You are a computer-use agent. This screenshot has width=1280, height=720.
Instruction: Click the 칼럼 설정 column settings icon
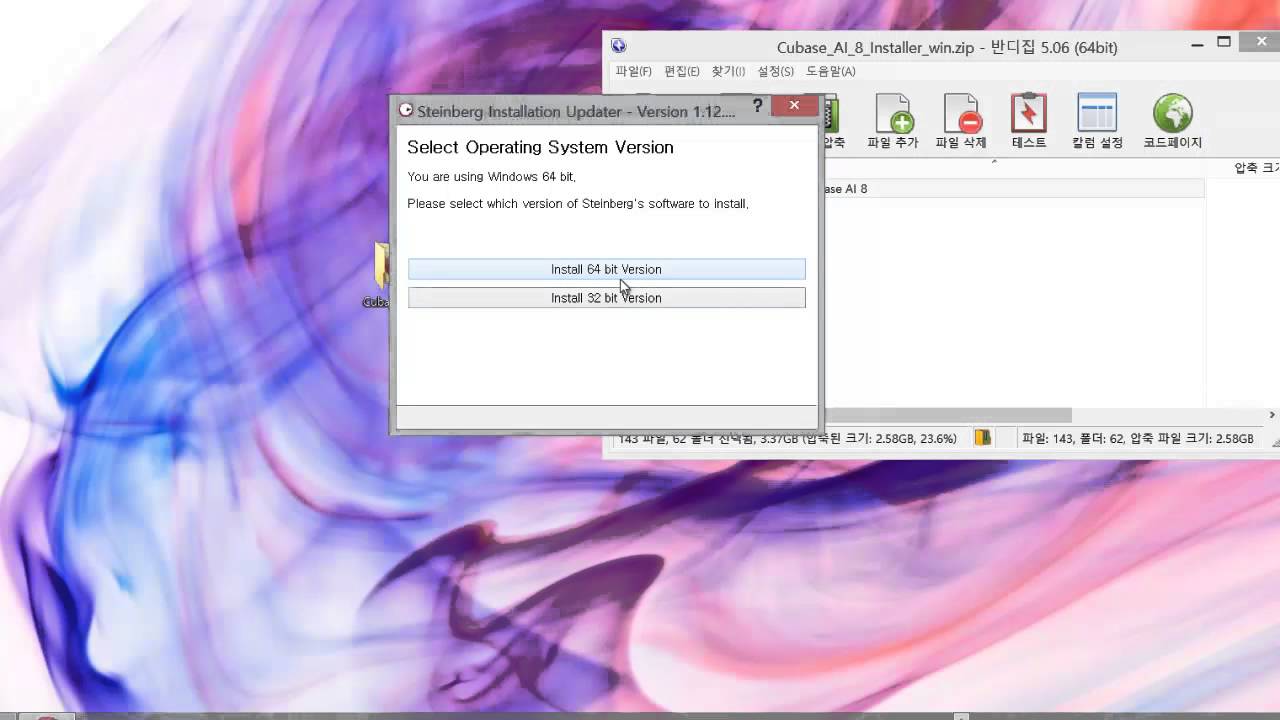coord(1097,122)
